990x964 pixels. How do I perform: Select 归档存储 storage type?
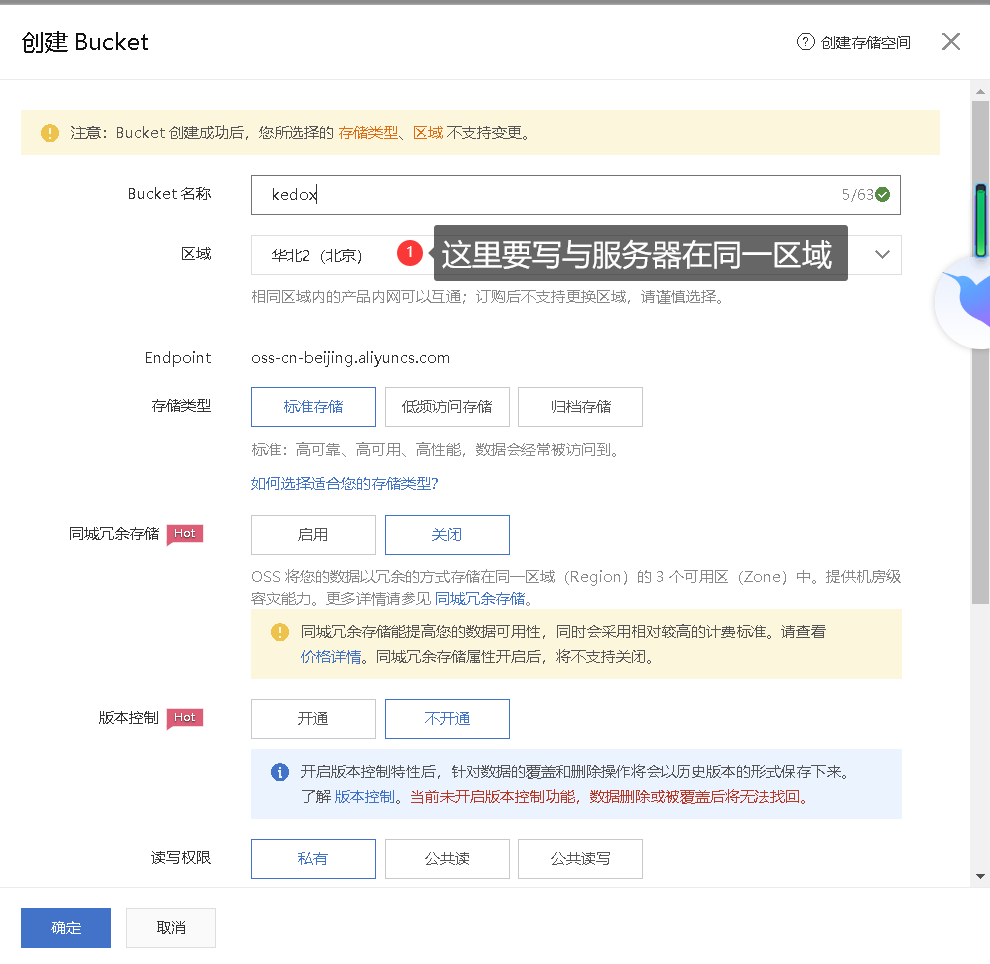(580, 407)
